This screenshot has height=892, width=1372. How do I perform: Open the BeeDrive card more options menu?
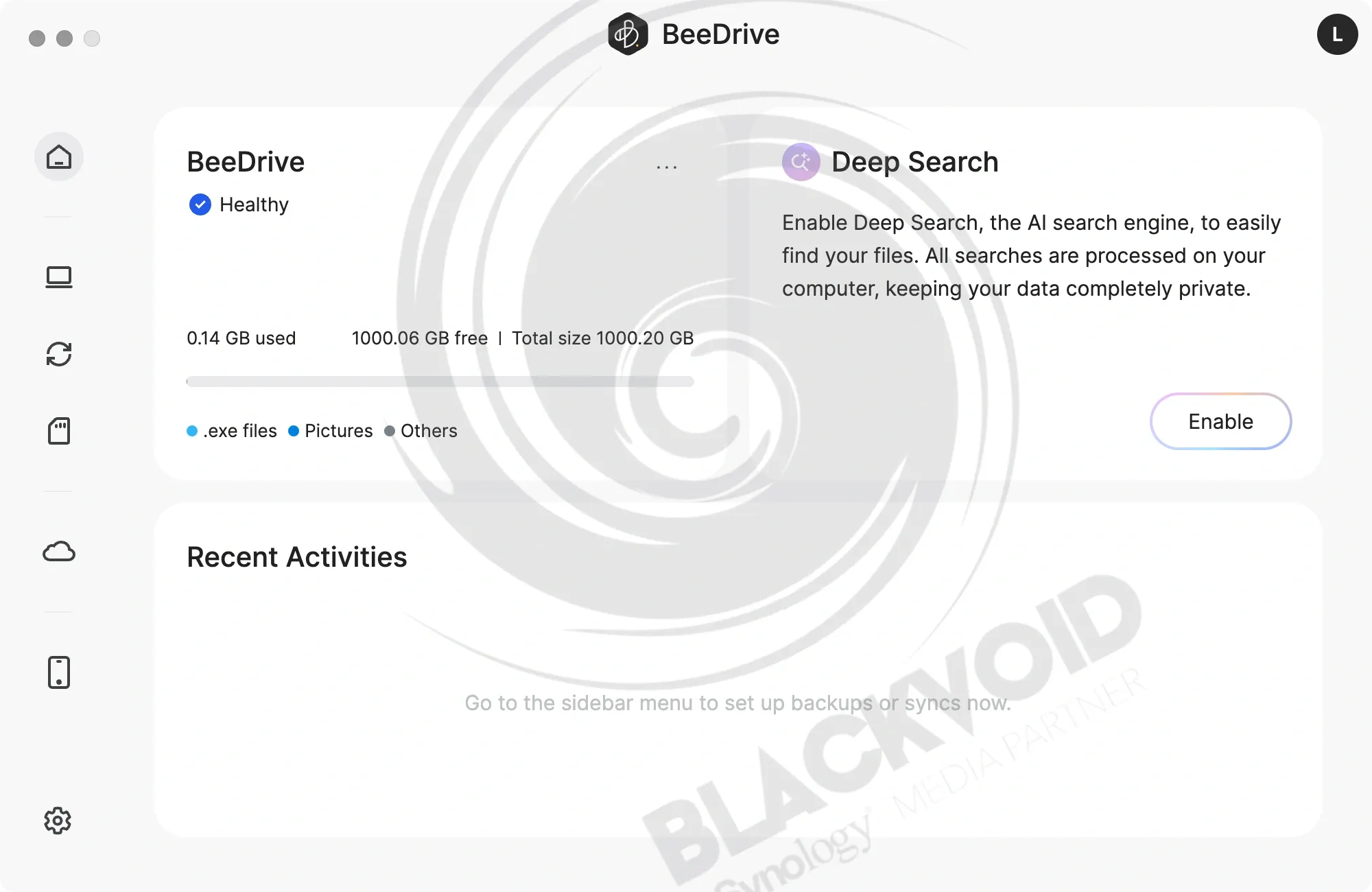pyautogui.click(x=667, y=167)
